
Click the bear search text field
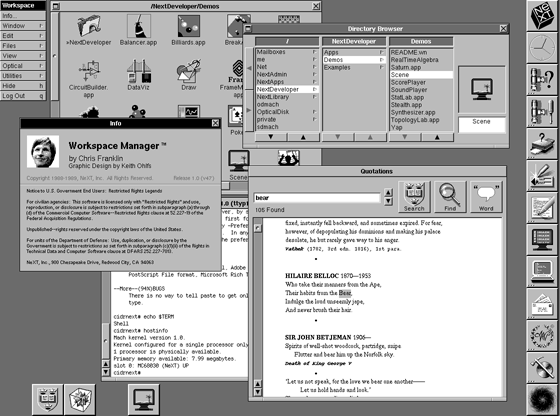point(317,197)
